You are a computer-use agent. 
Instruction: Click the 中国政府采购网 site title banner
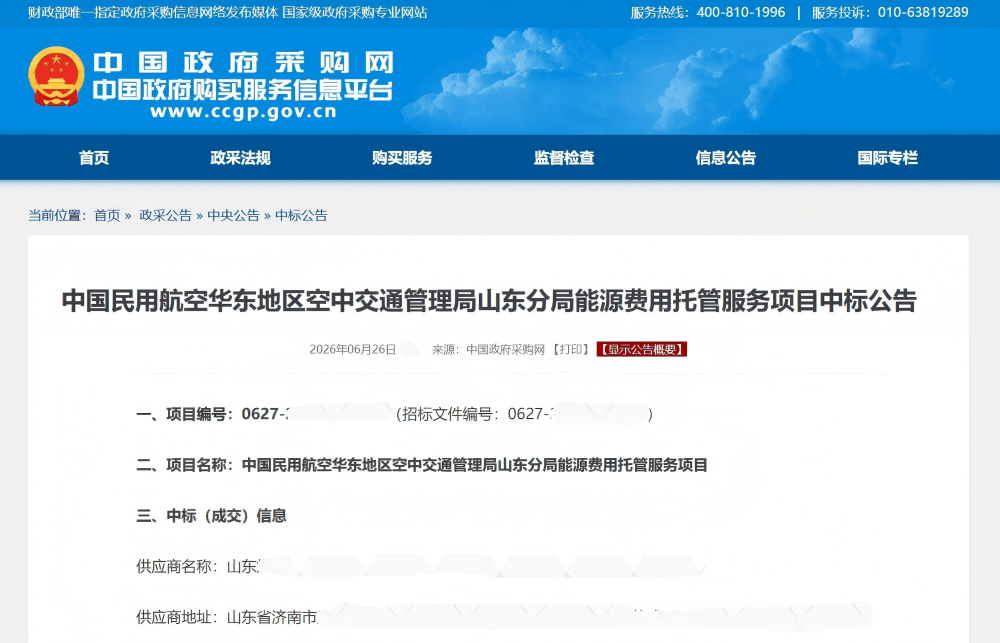point(244,63)
